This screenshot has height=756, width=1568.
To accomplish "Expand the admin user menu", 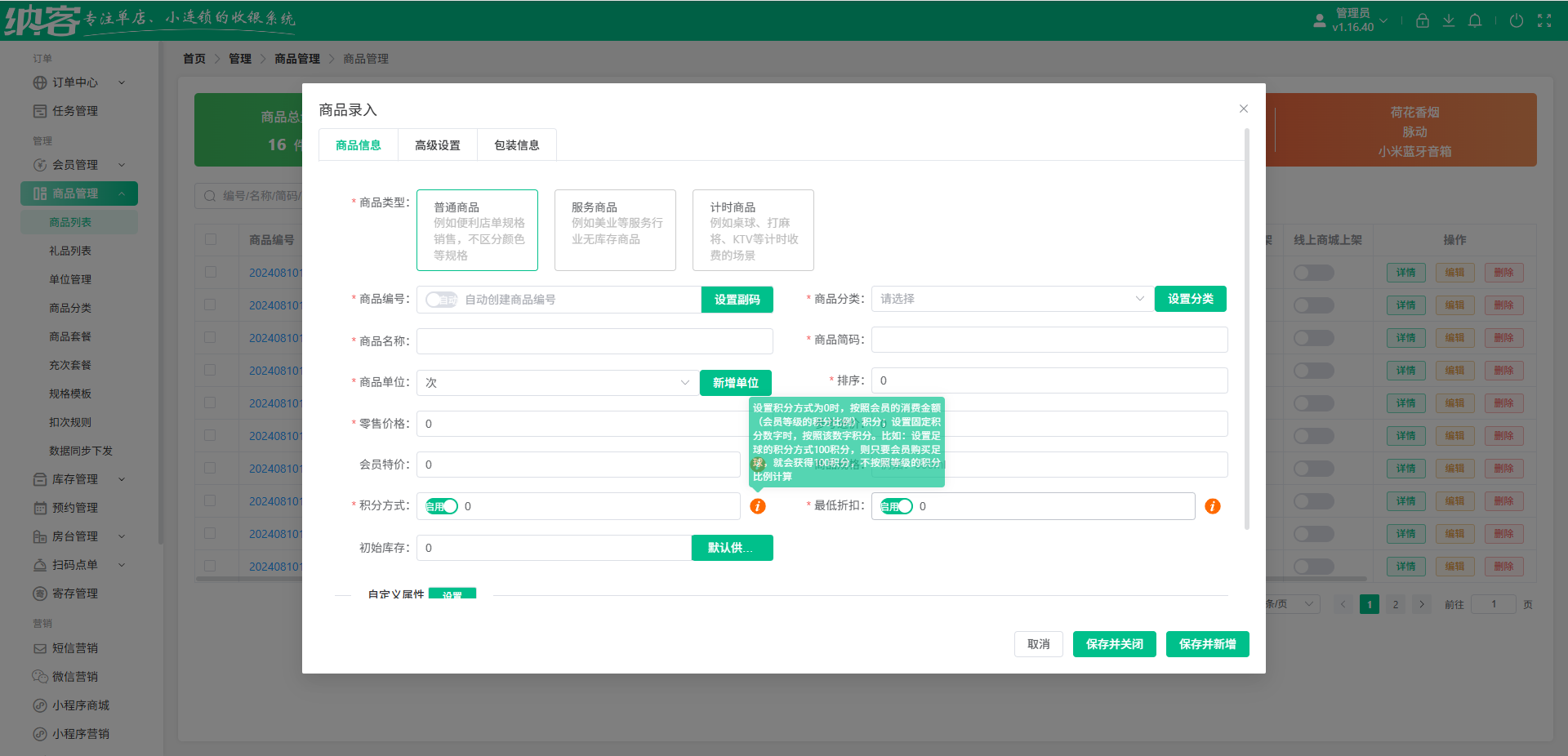I will click(1383, 20).
